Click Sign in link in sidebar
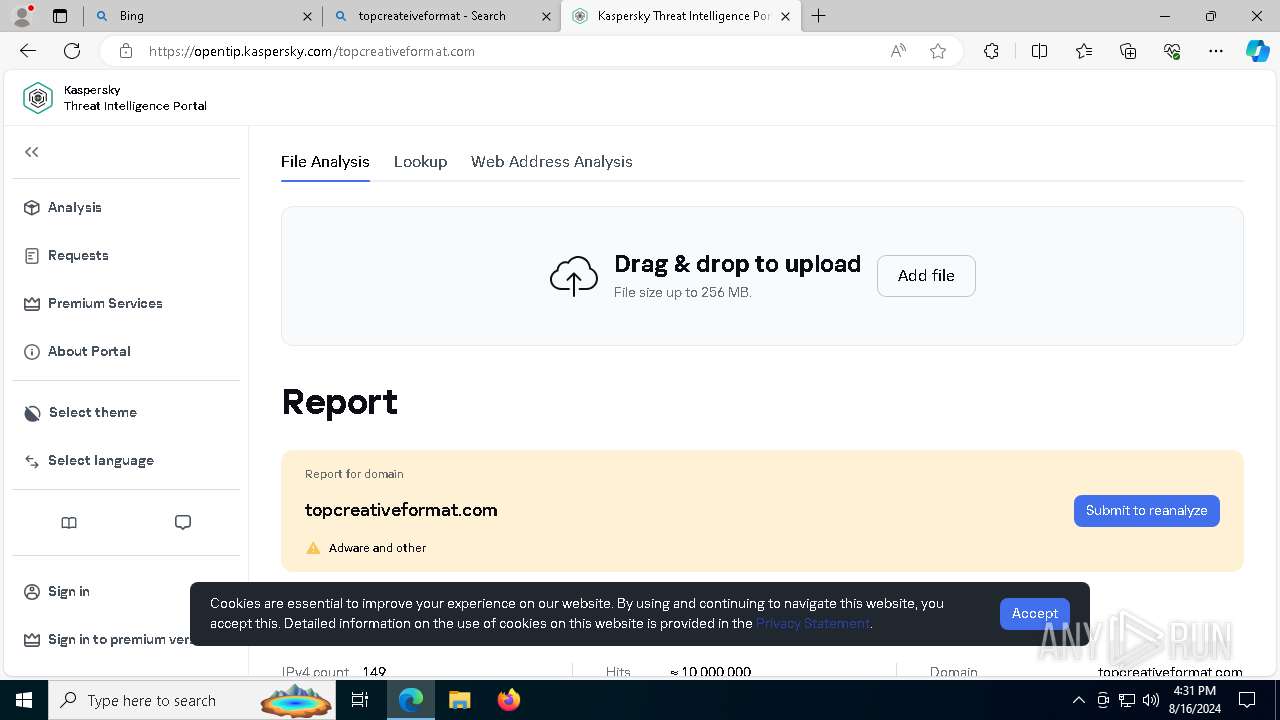The height and width of the screenshot is (720, 1280). pyautogui.click(x=56, y=591)
